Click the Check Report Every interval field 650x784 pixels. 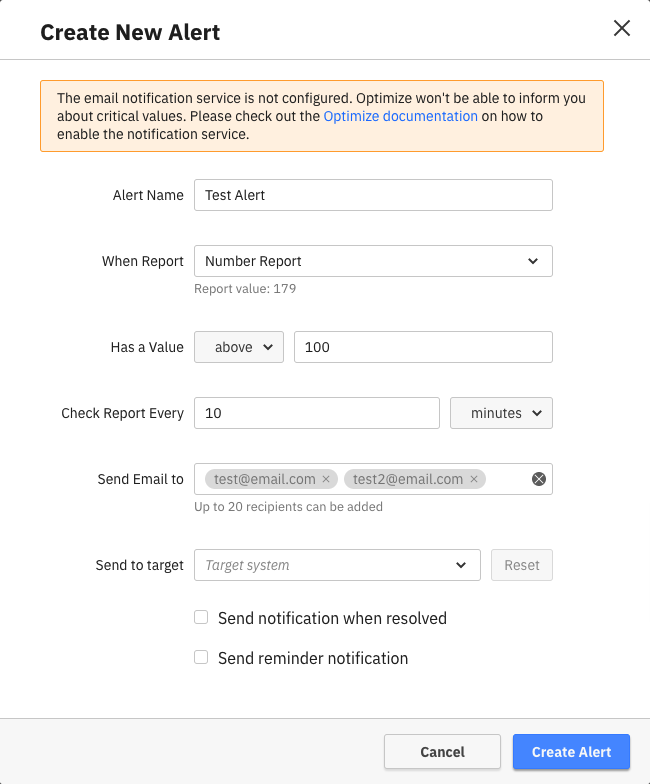[317, 413]
